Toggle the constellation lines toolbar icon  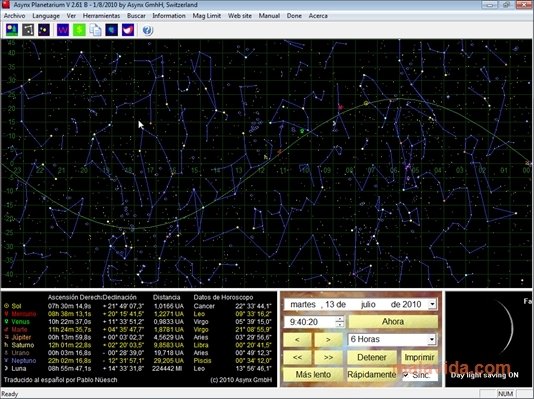pyautogui.click(x=28, y=30)
